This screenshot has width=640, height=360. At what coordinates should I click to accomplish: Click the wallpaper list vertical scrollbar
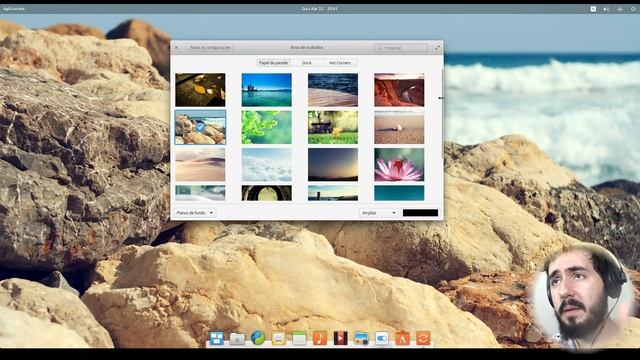click(x=442, y=114)
